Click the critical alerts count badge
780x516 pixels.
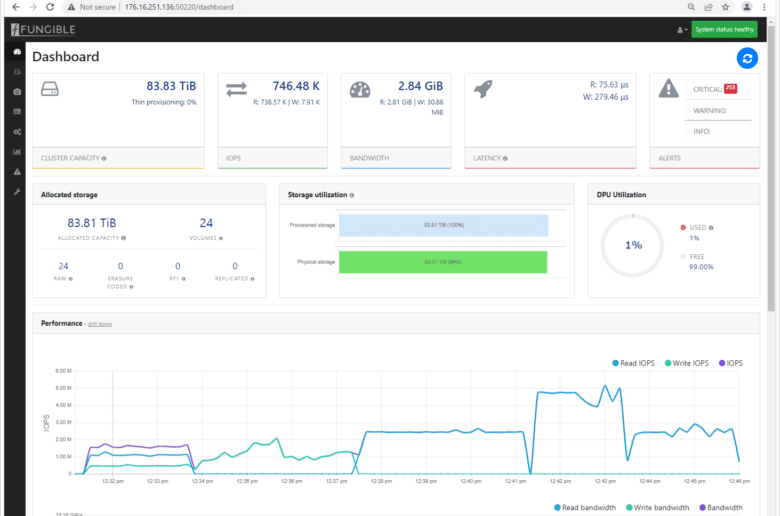730,89
